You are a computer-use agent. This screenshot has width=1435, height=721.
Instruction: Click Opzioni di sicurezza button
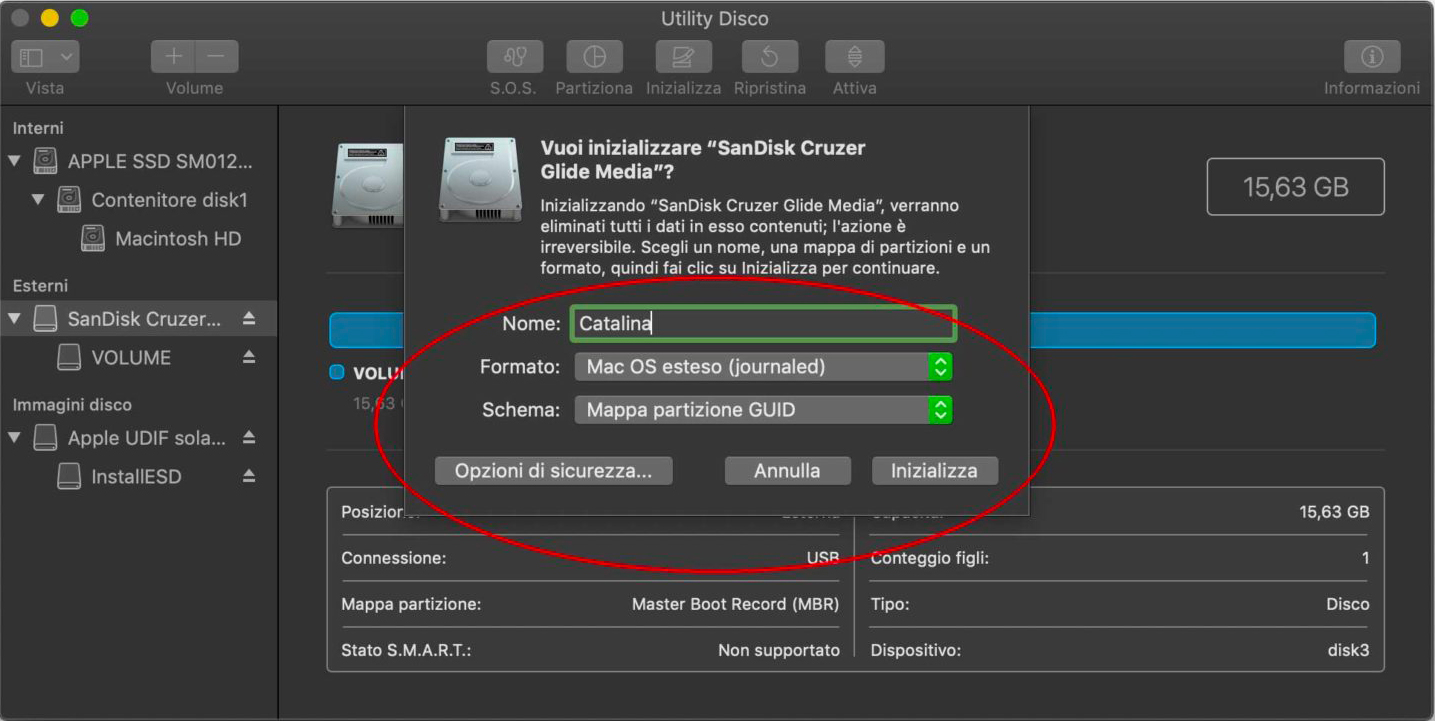tap(553, 471)
